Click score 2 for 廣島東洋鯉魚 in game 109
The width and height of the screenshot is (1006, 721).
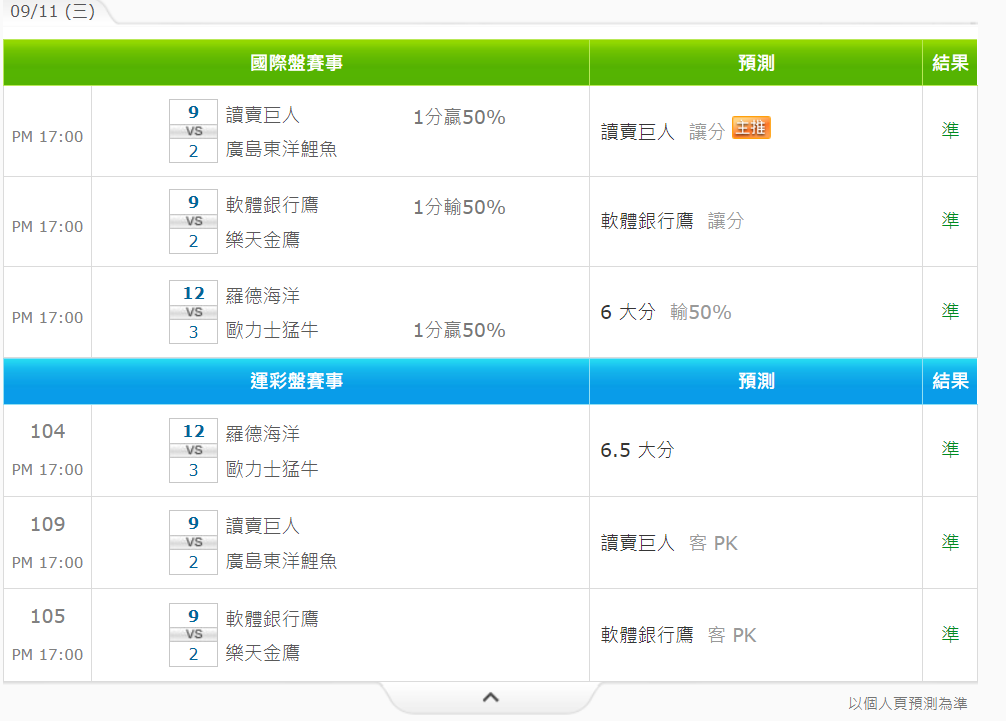[194, 563]
